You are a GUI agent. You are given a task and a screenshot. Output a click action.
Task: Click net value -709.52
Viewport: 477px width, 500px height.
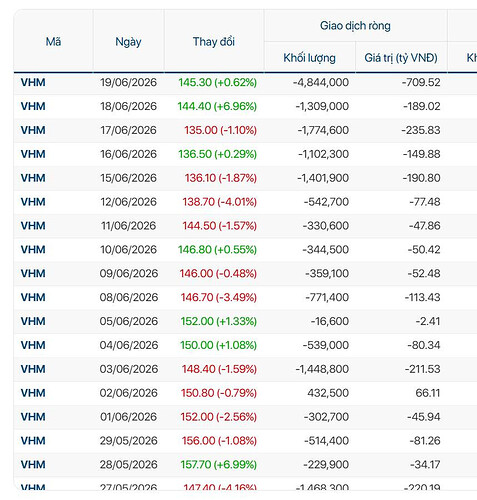pos(421,82)
